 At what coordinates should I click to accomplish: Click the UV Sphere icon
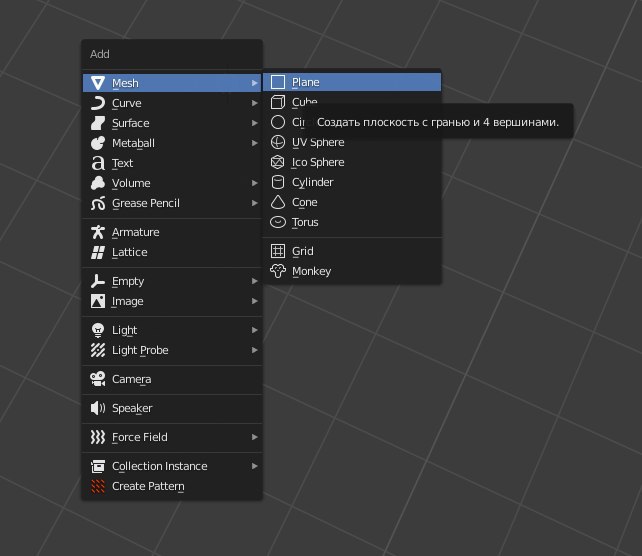pyautogui.click(x=278, y=142)
